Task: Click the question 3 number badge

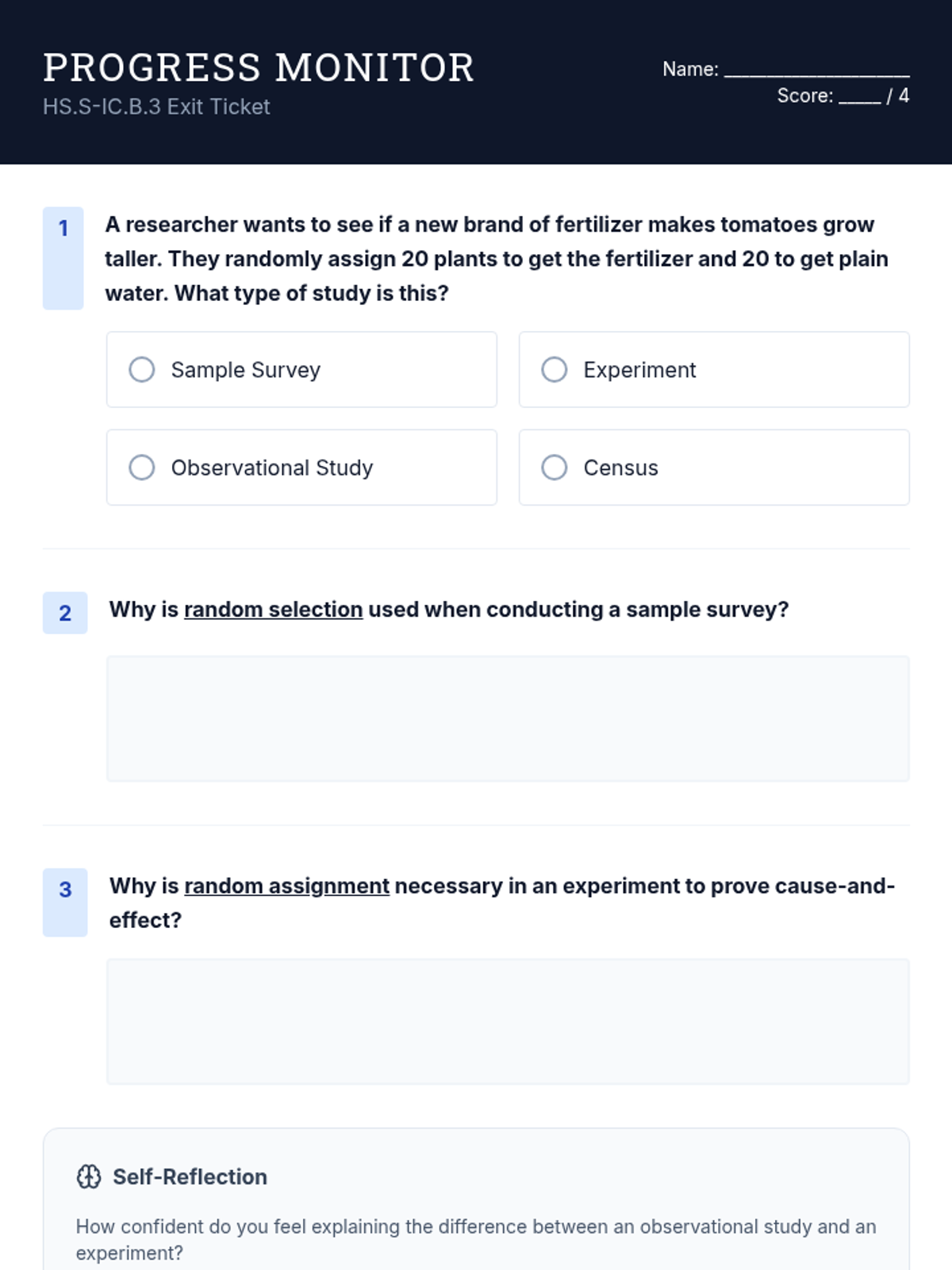Action: [x=65, y=890]
